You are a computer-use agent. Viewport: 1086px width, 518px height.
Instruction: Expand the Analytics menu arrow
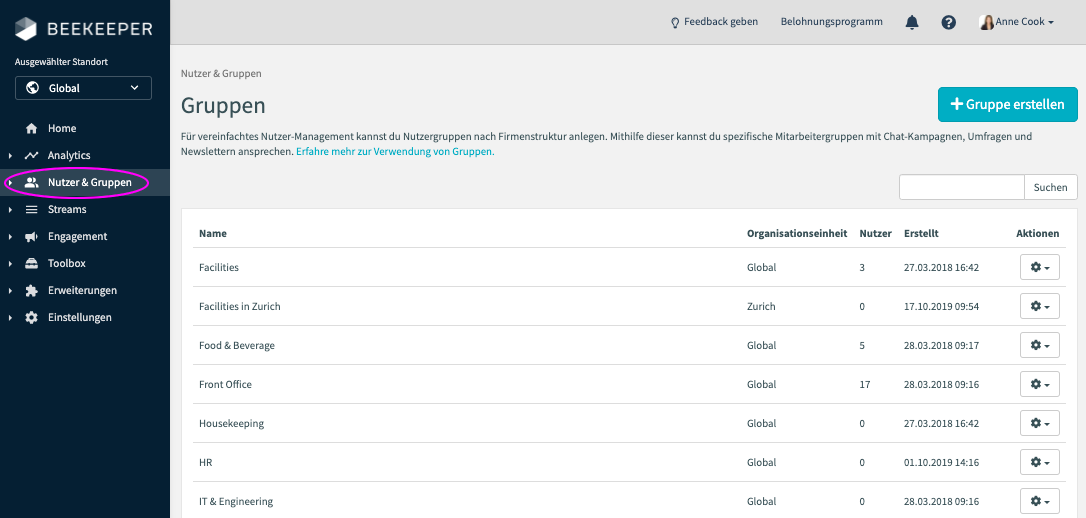point(10,156)
